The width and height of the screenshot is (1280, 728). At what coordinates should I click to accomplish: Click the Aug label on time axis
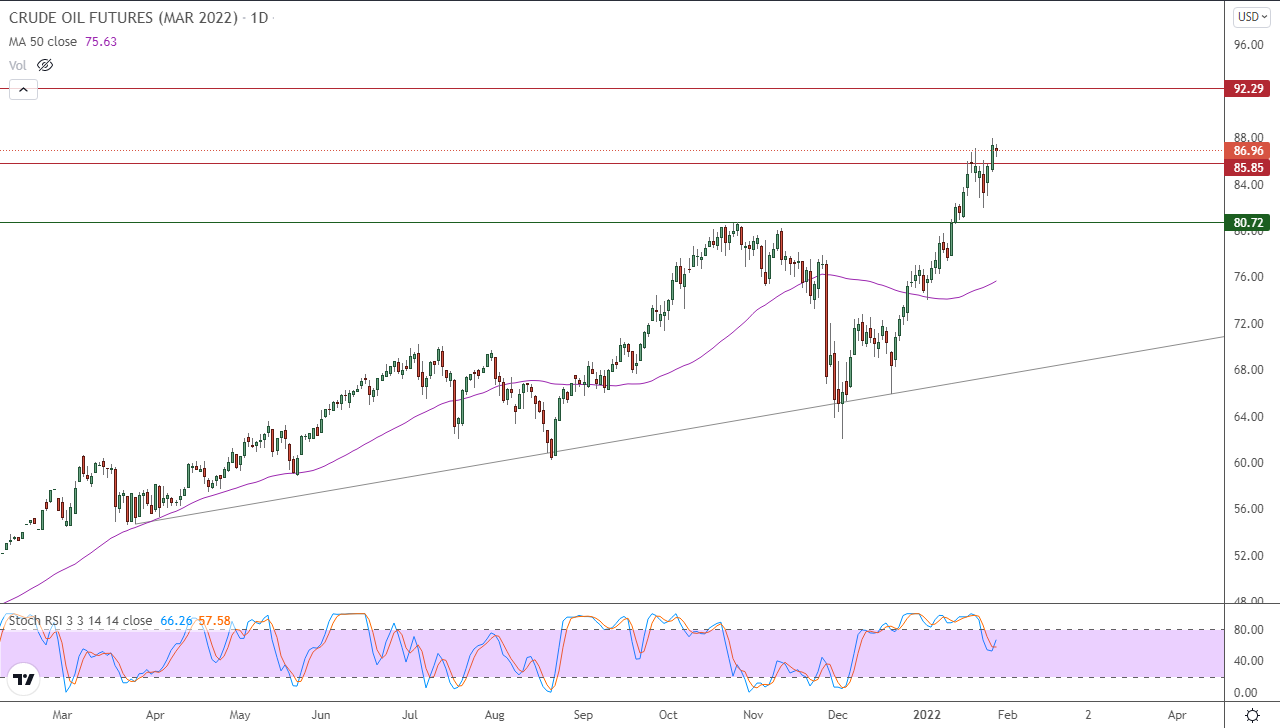click(495, 715)
